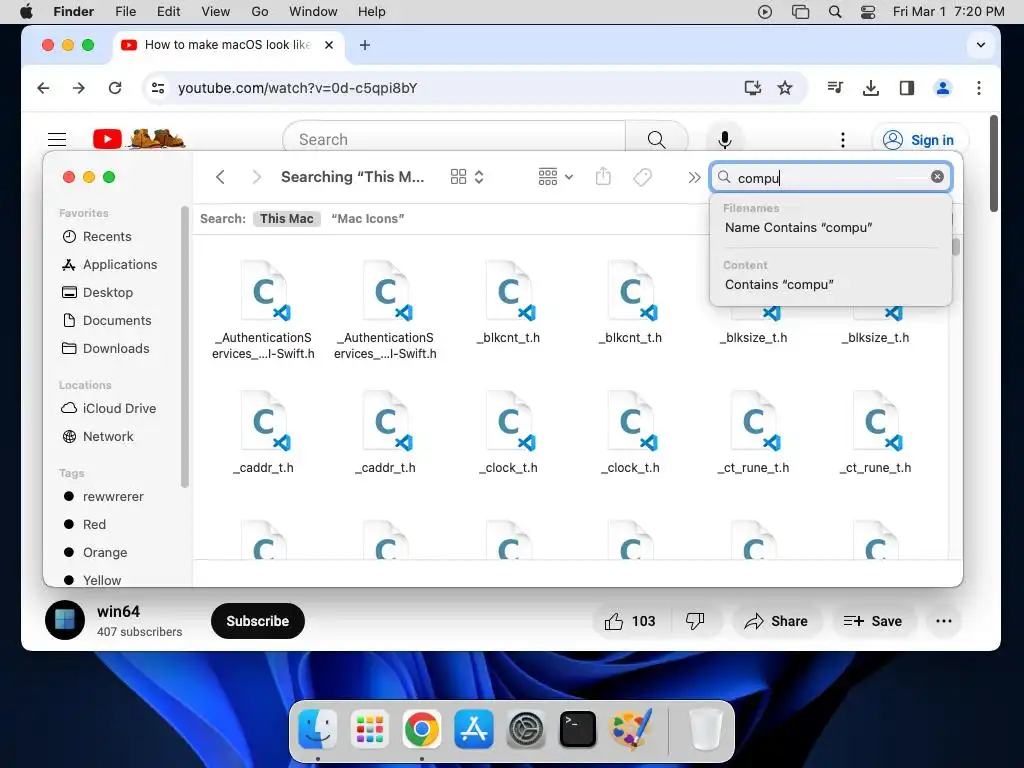This screenshot has height=768, width=1024.
Task: Click the first _blksize_t.h file name
Action: (753, 338)
